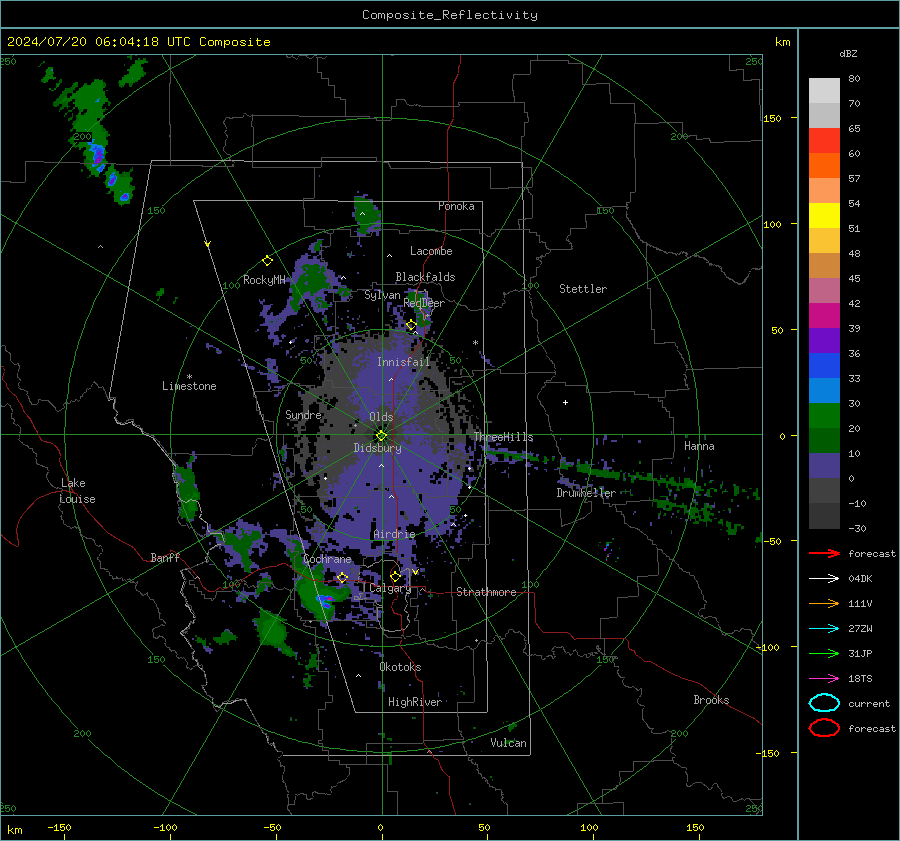The image size is (900, 841).
Task: Click the cyan 27ZW arrow legend icon
Action: click(824, 629)
